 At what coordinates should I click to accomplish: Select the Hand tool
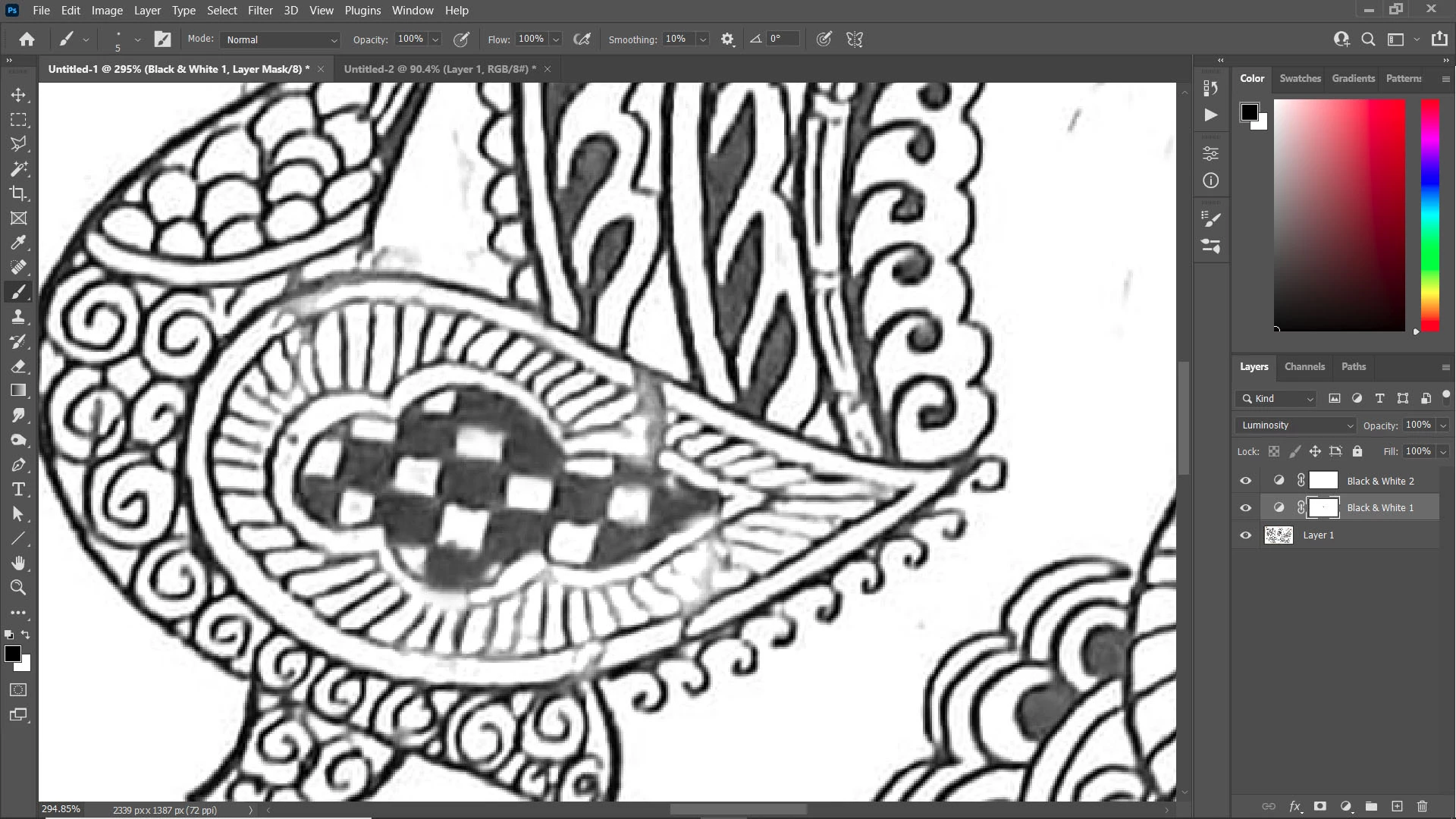click(19, 563)
